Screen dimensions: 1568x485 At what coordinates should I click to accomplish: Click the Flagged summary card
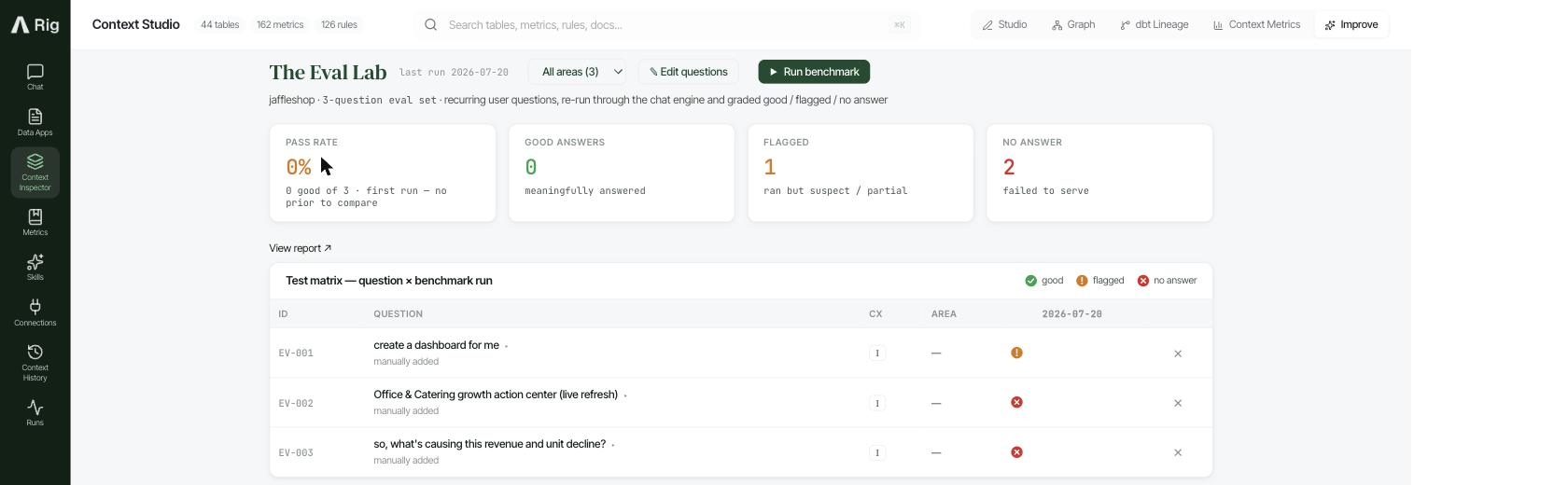pos(861,173)
